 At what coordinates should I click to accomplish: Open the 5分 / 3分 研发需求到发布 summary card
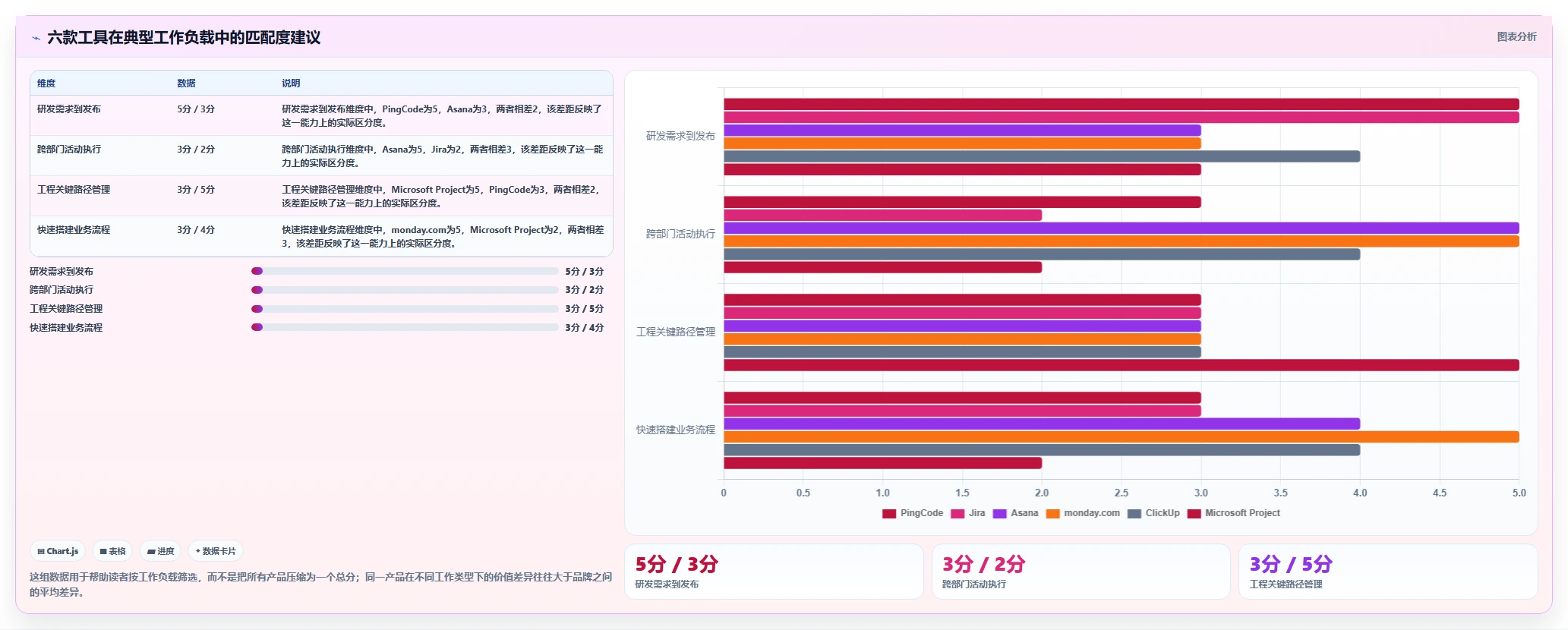tap(774, 572)
